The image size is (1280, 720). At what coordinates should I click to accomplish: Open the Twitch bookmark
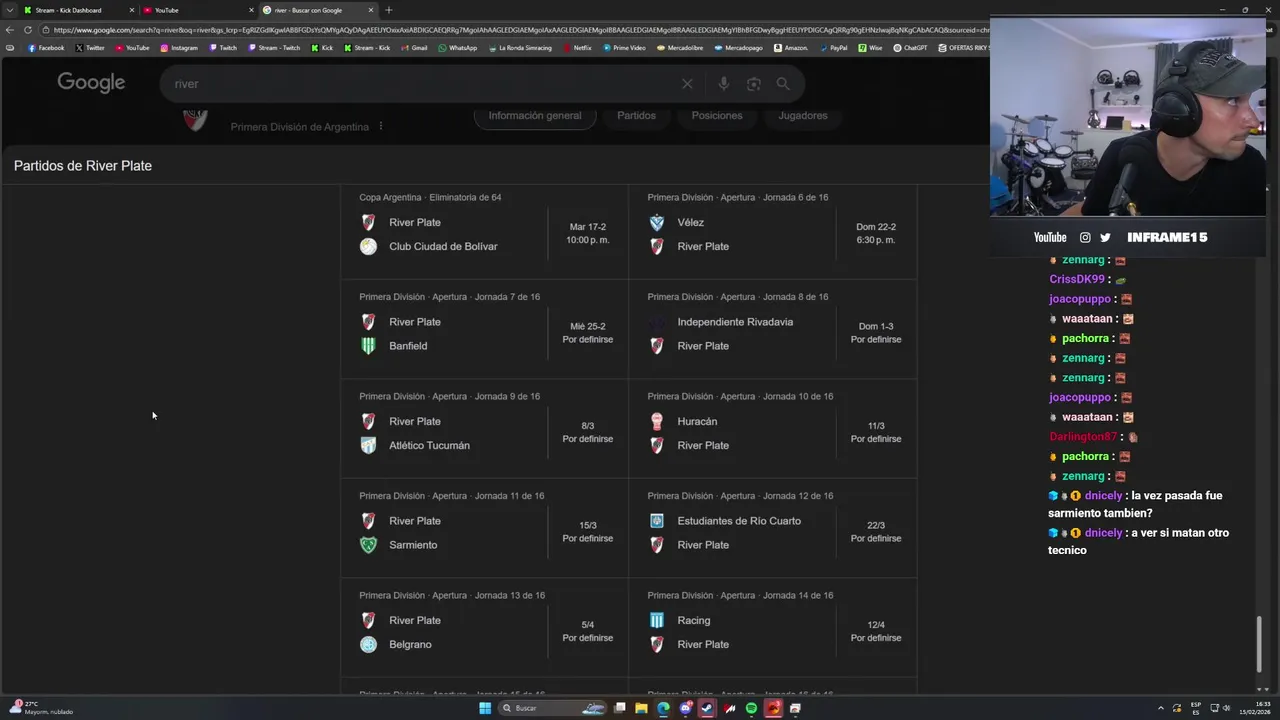(223, 48)
